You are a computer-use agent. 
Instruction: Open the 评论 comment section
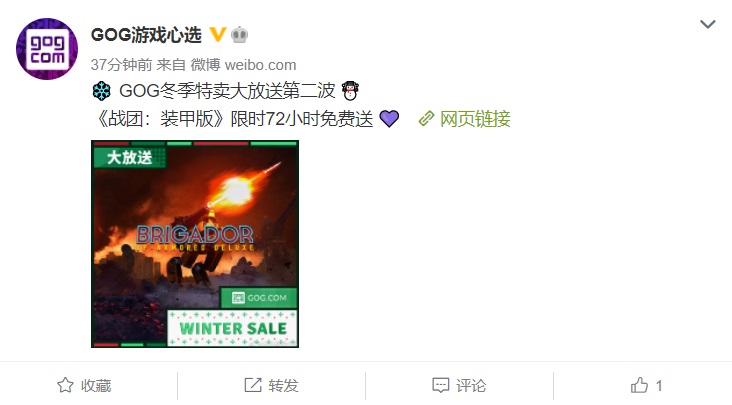tap(459, 385)
